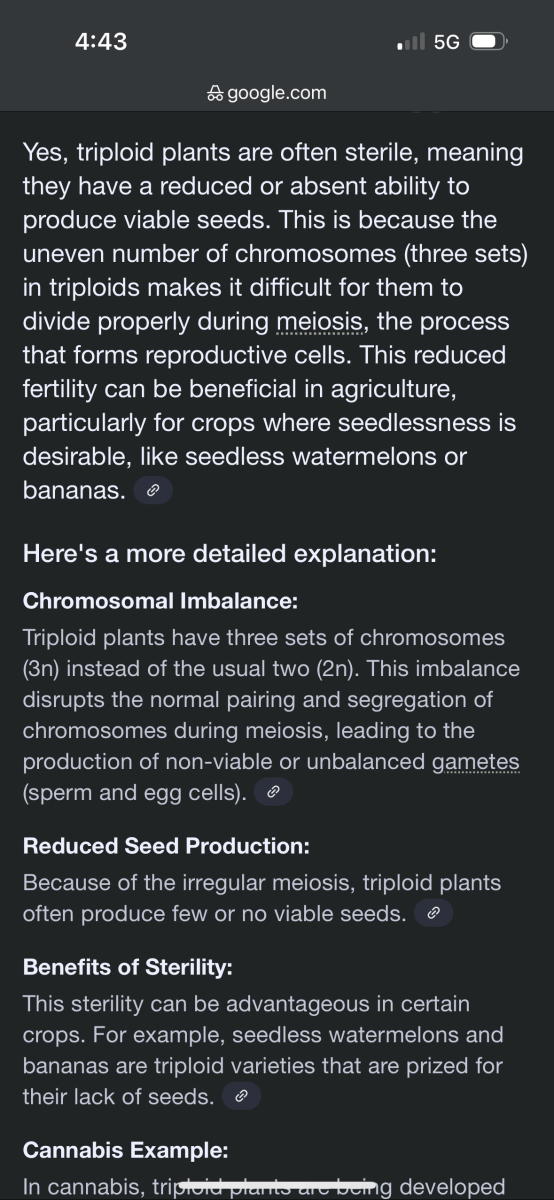Open citation link after "no viable seeds"
Screen dimensions: 554x1200
[x=433, y=914]
